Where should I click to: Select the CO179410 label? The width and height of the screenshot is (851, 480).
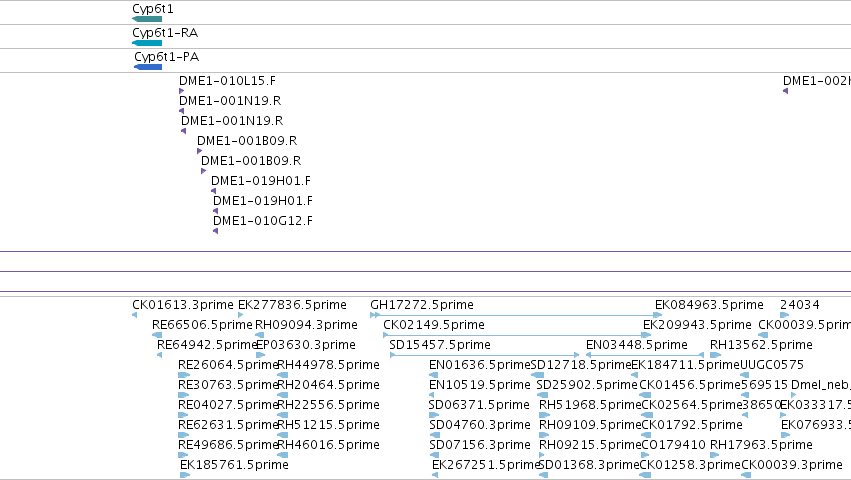(674, 445)
